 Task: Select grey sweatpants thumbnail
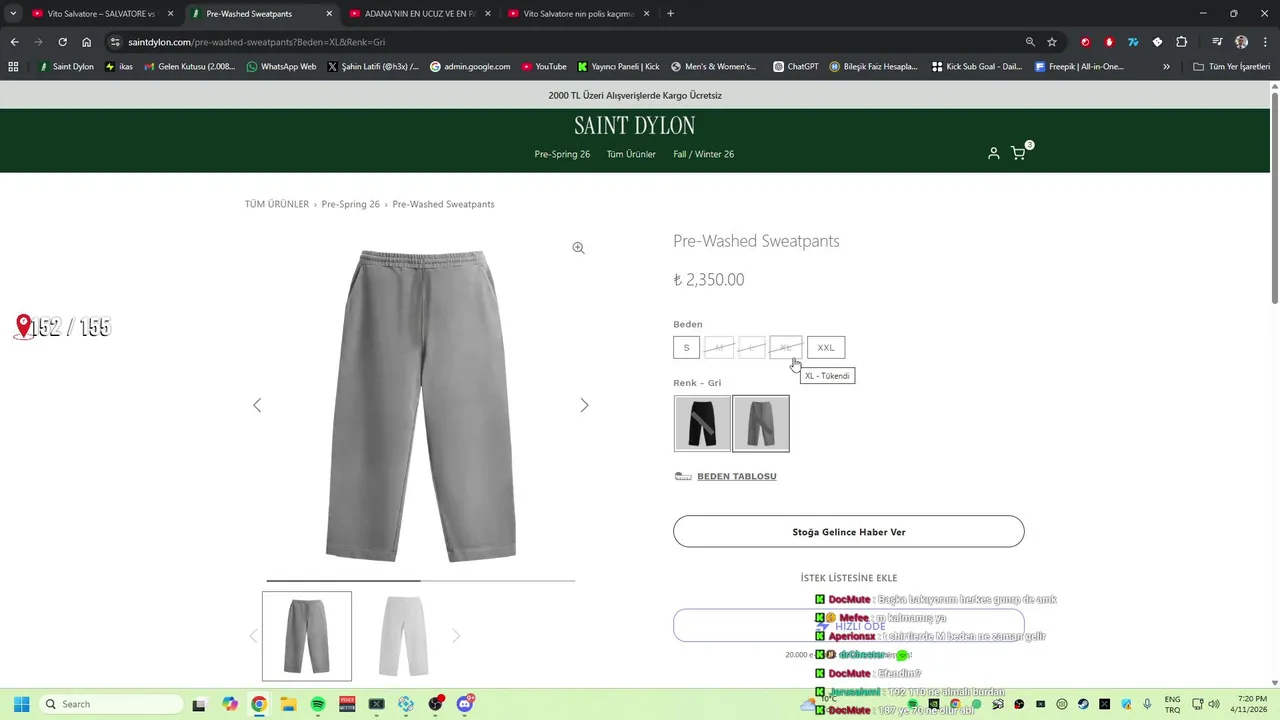307,636
